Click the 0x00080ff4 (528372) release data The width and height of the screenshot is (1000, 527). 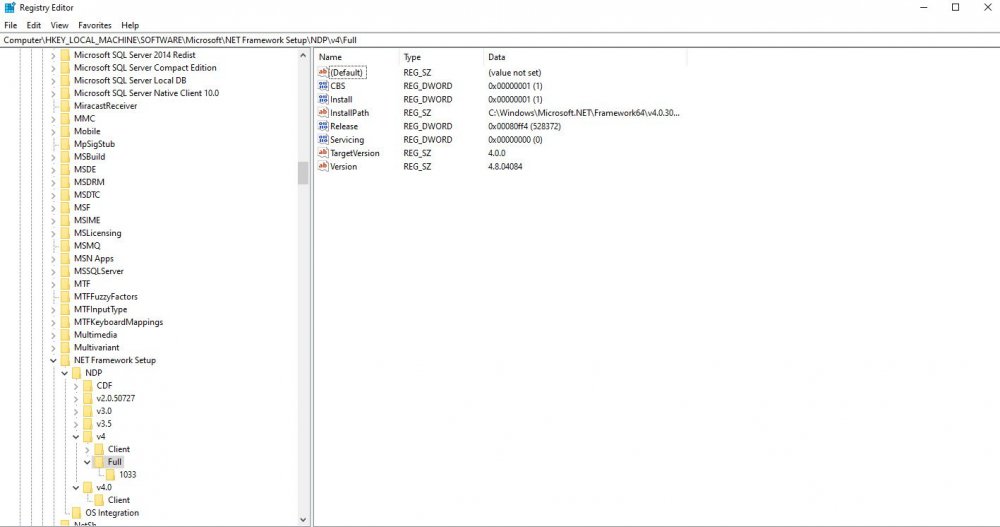pyautogui.click(x=524, y=126)
